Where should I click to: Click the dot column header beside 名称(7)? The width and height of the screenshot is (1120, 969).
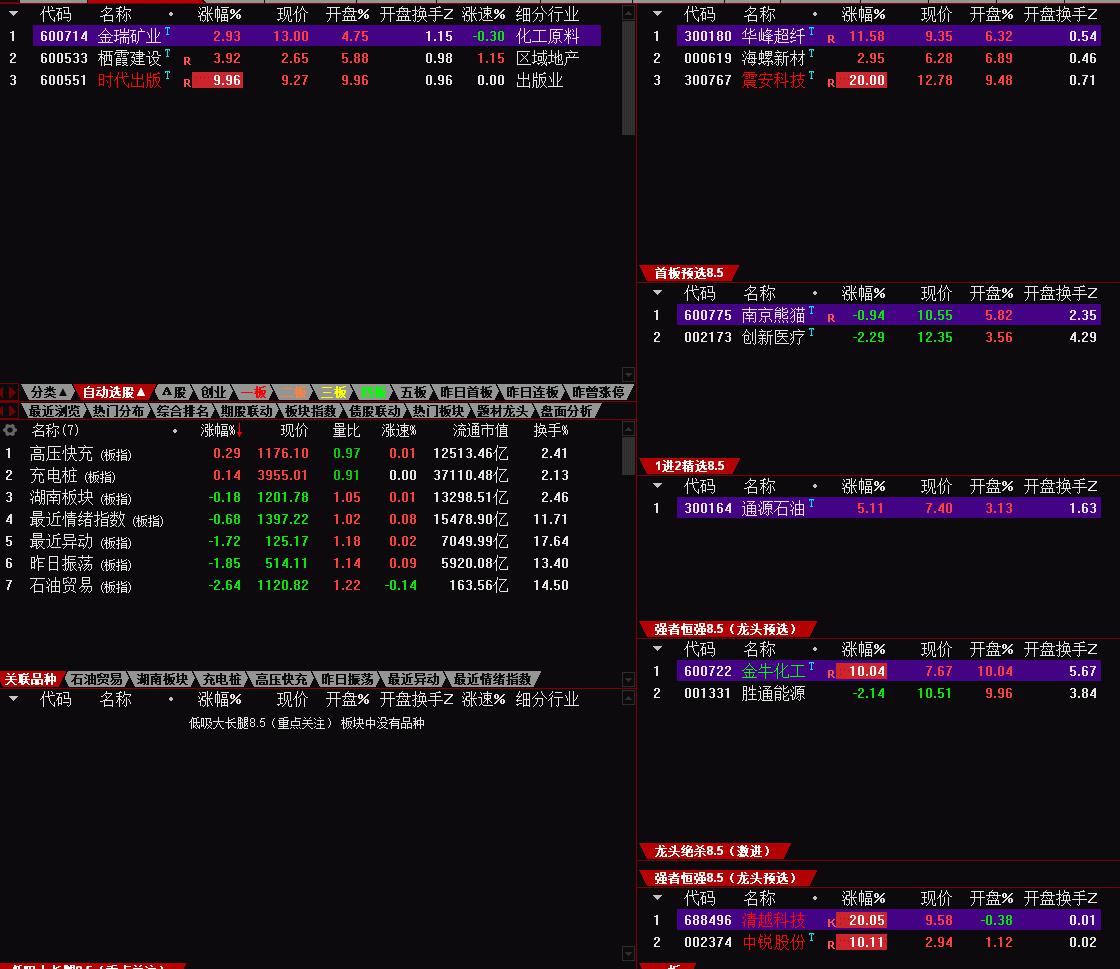pyautogui.click(x=175, y=431)
